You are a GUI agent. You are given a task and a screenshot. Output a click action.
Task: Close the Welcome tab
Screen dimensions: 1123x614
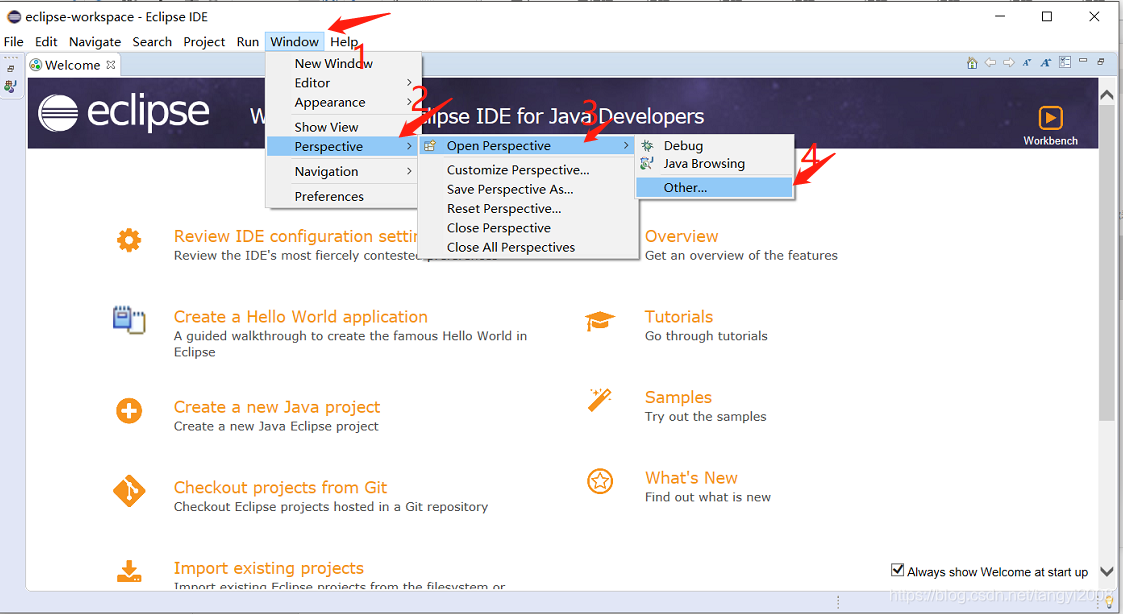(110, 64)
